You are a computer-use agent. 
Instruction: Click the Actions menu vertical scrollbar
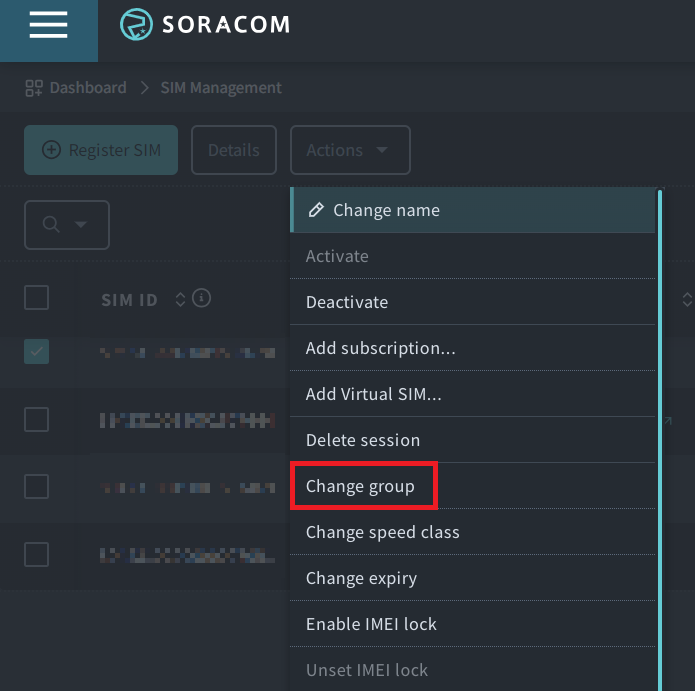(x=659, y=440)
